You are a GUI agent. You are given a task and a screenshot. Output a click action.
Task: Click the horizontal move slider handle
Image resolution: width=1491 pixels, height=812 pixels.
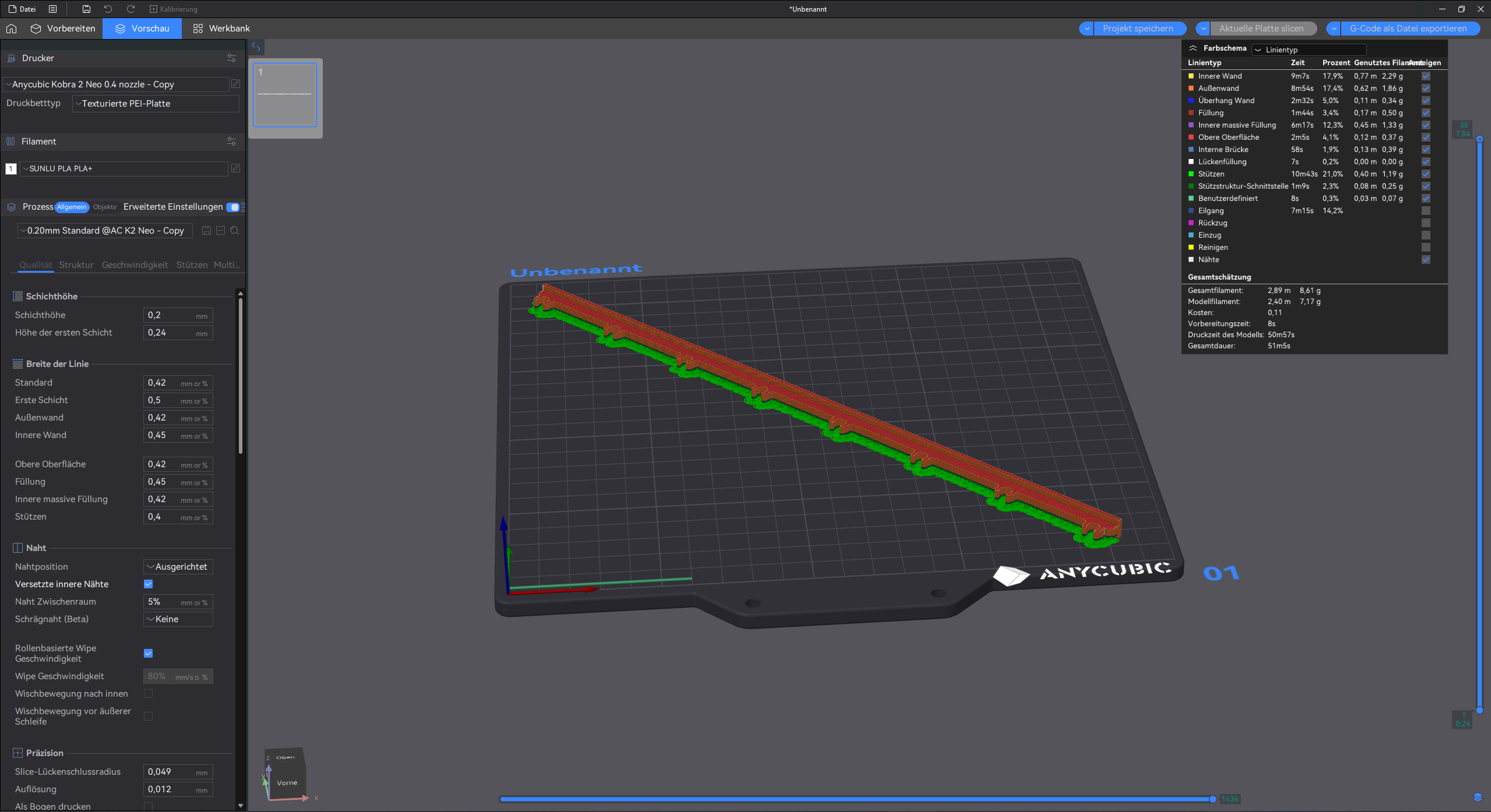point(1212,799)
